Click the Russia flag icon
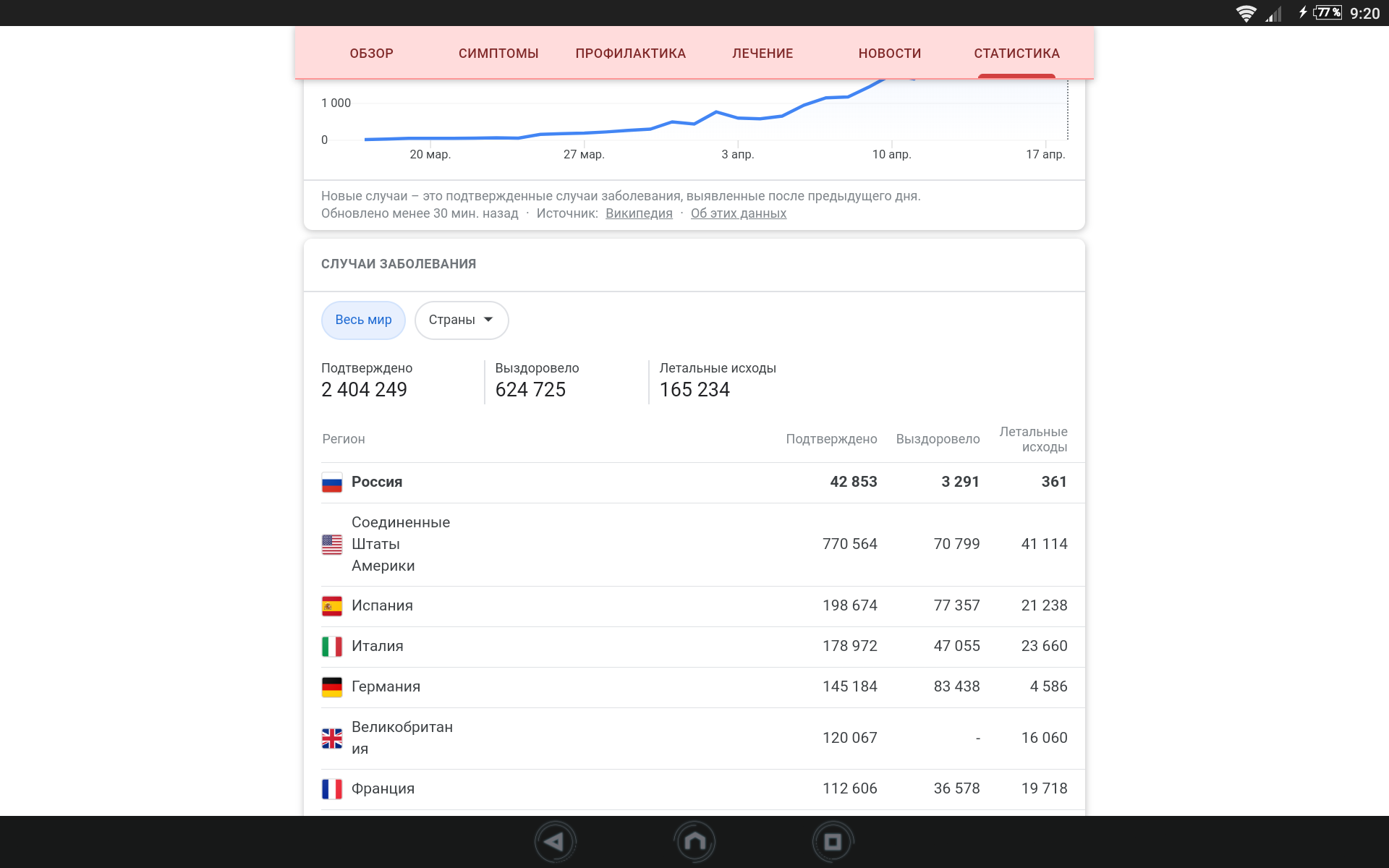Screen dimensions: 1389x868 point(332,482)
